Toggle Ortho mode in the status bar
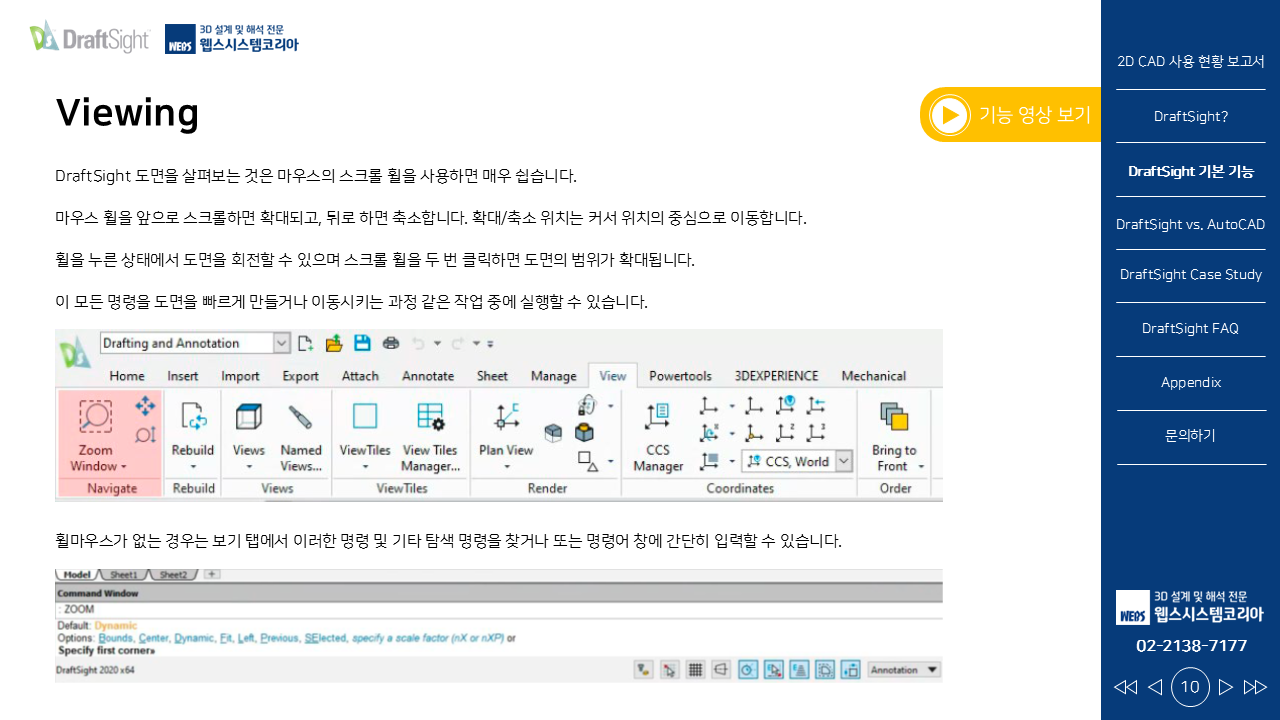Viewport: 1280px width, 720px height. [721, 670]
